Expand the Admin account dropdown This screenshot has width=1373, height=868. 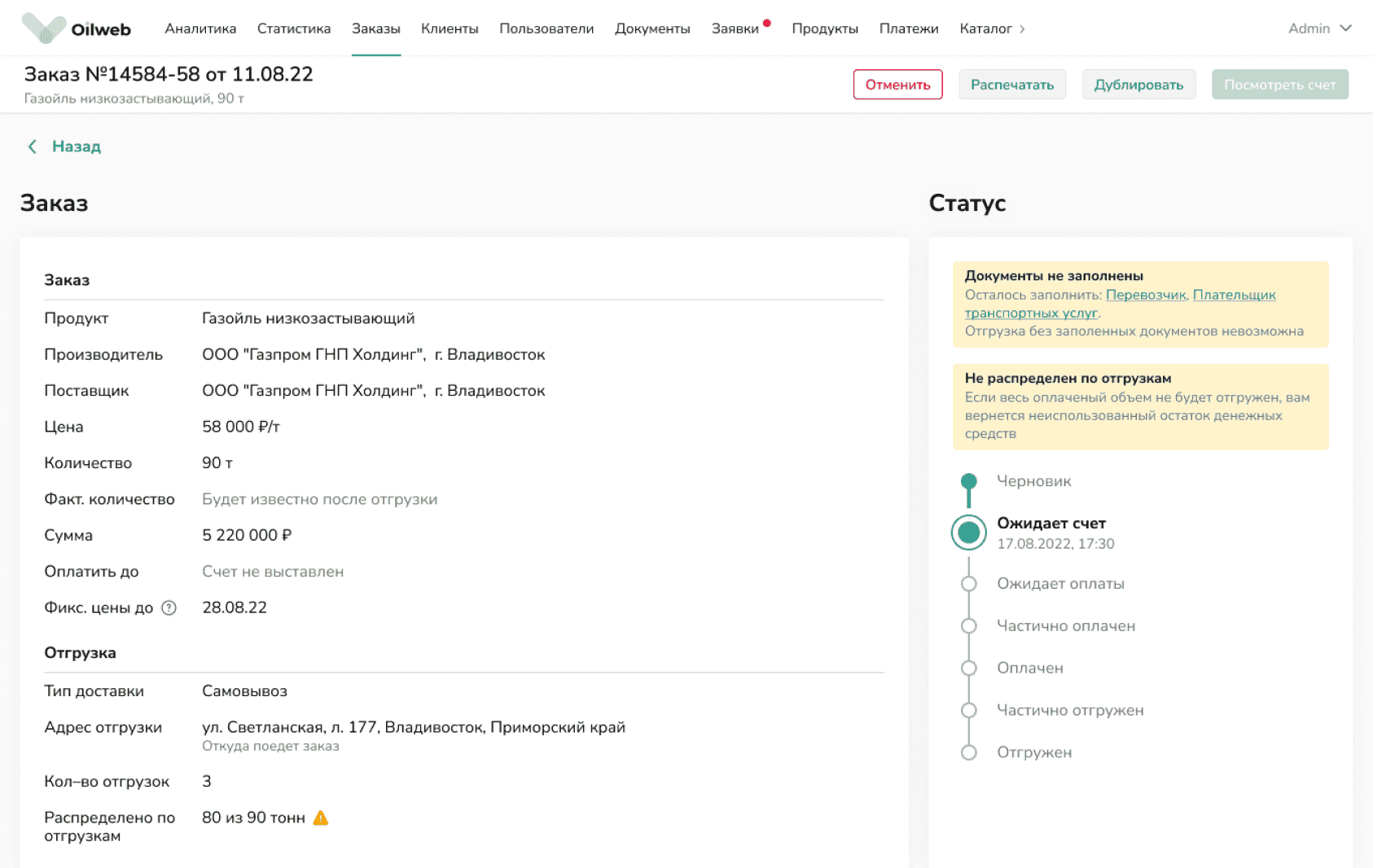[x=1319, y=28]
